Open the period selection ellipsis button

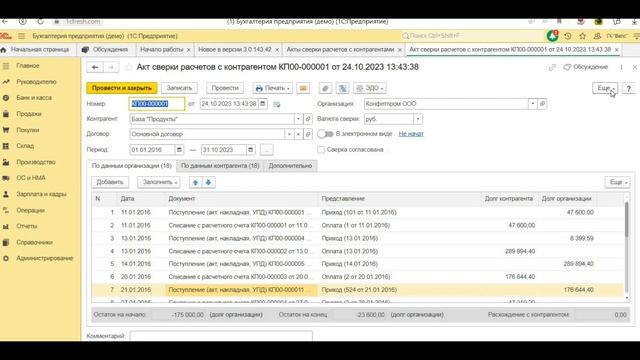point(267,150)
